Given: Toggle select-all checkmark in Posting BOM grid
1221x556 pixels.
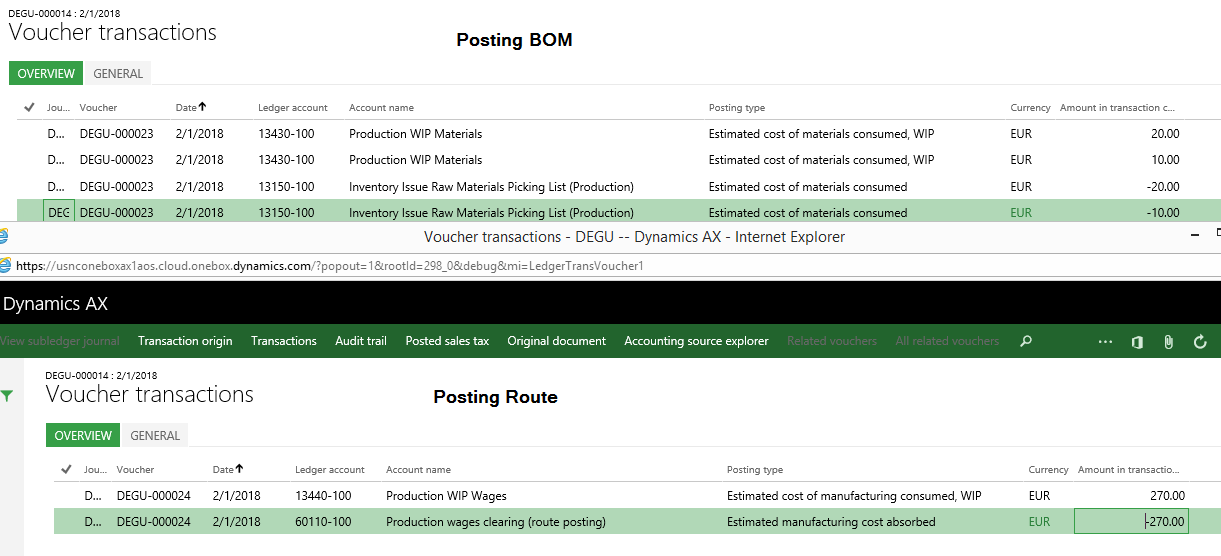Looking at the screenshot, I should click(x=29, y=107).
